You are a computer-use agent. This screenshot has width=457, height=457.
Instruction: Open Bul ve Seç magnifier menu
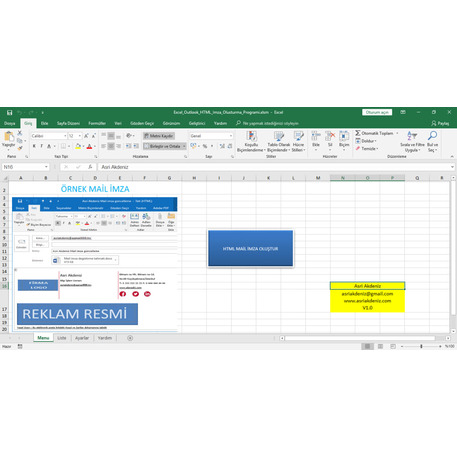432,141
